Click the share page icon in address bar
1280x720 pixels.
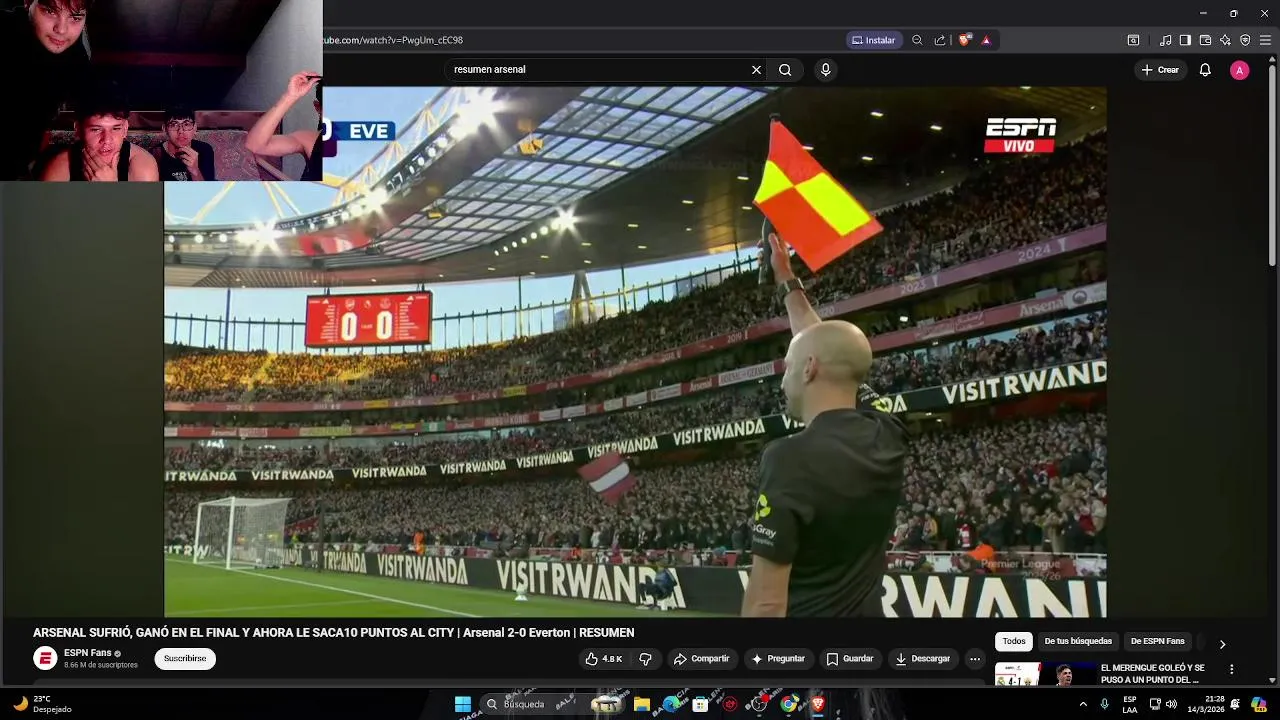(940, 40)
